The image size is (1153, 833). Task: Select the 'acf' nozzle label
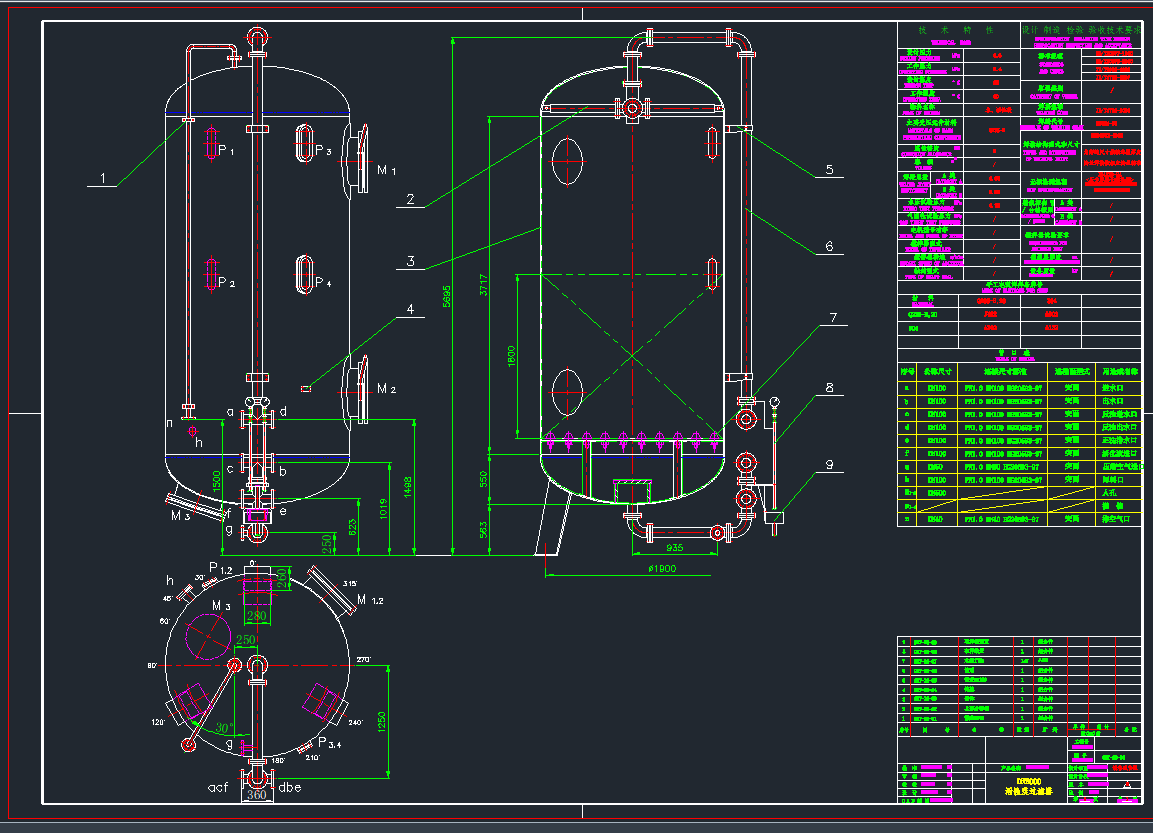pyautogui.click(x=219, y=787)
